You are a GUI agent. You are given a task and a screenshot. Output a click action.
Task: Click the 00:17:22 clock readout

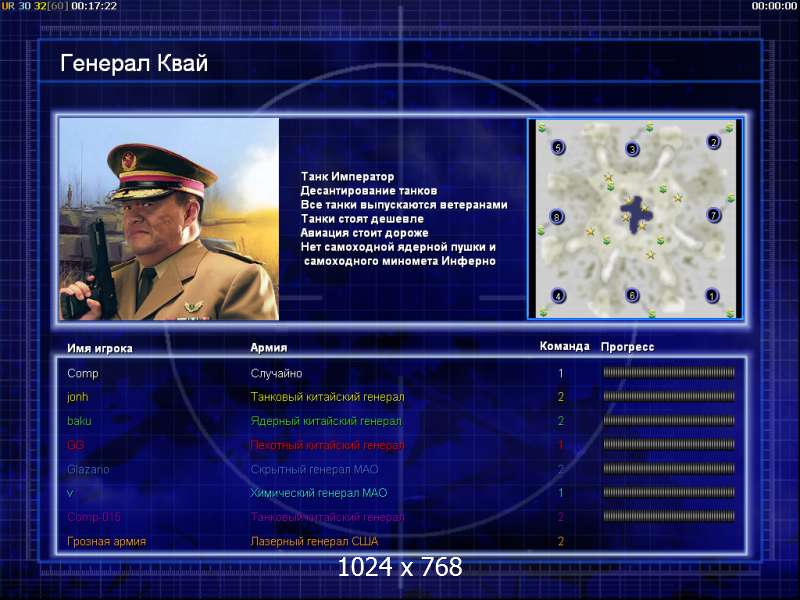(x=94, y=6)
